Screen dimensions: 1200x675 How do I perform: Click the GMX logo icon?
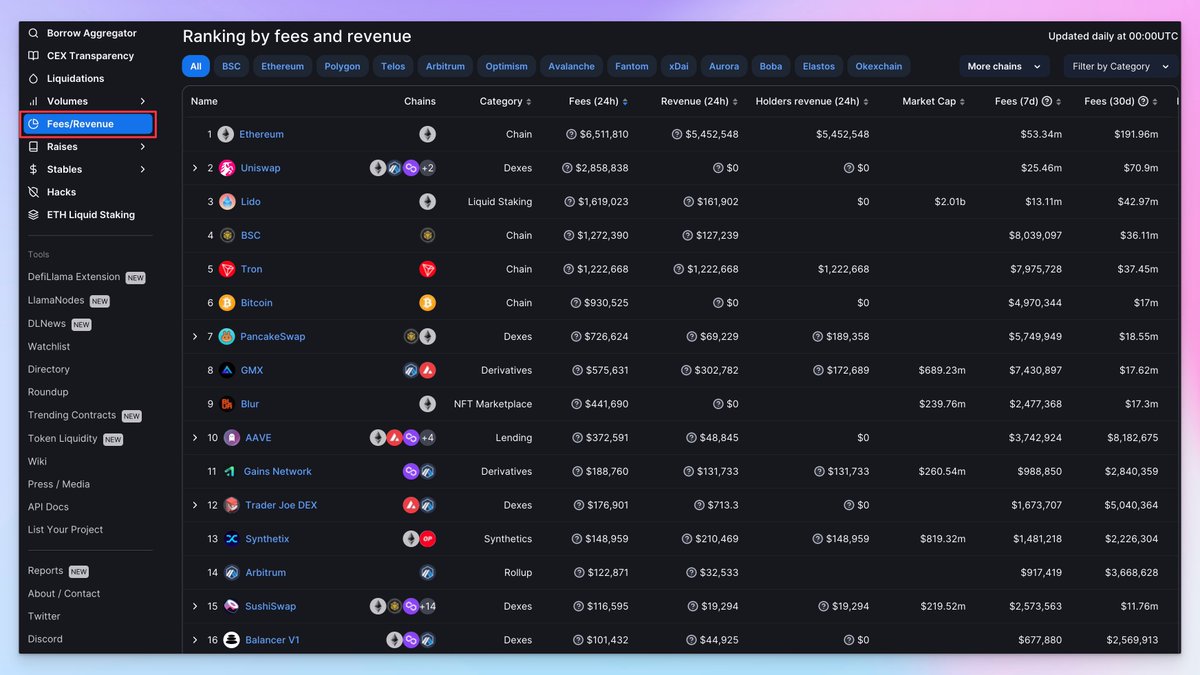click(x=227, y=370)
